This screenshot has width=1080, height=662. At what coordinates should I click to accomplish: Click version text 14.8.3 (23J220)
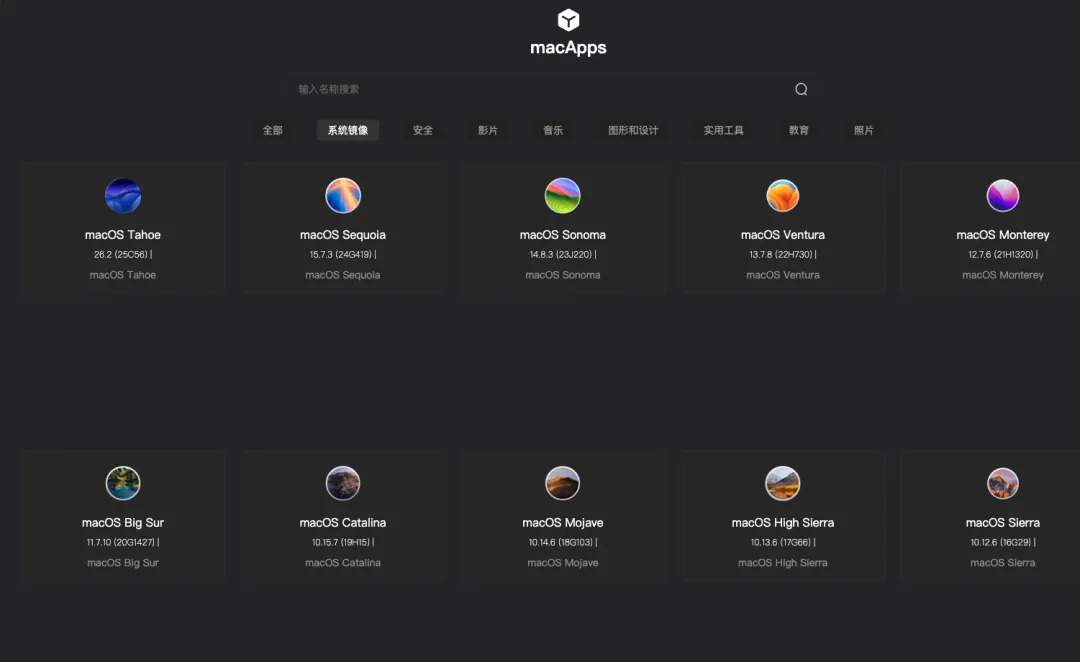point(561,254)
